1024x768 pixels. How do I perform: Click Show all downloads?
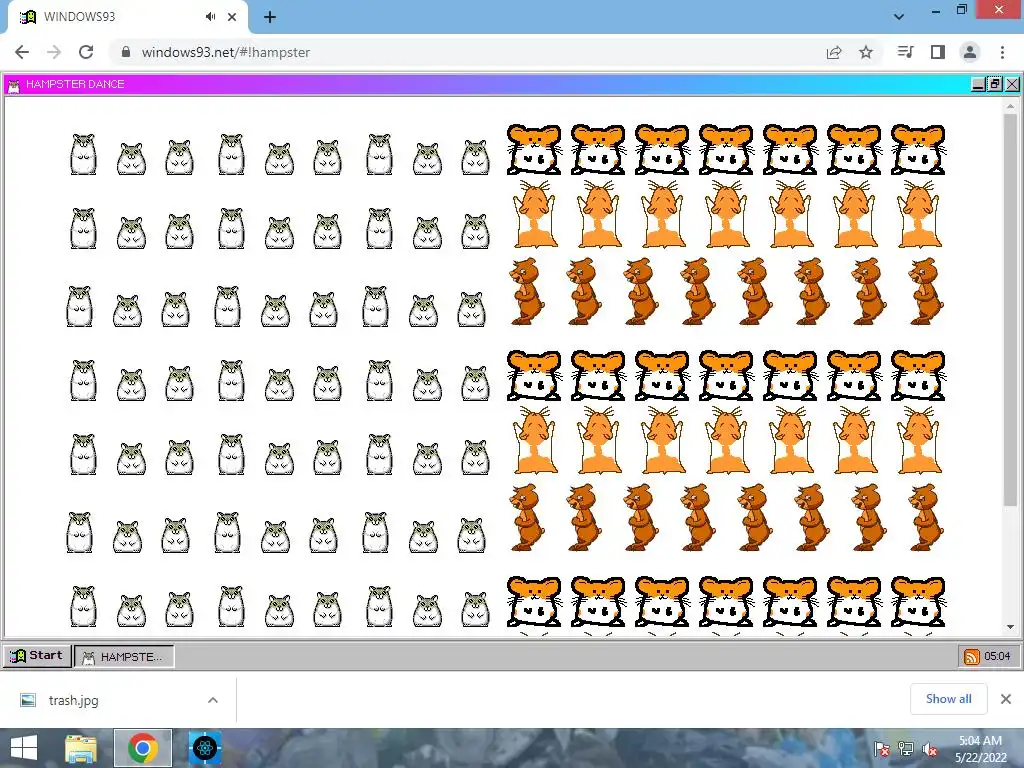[948, 699]
